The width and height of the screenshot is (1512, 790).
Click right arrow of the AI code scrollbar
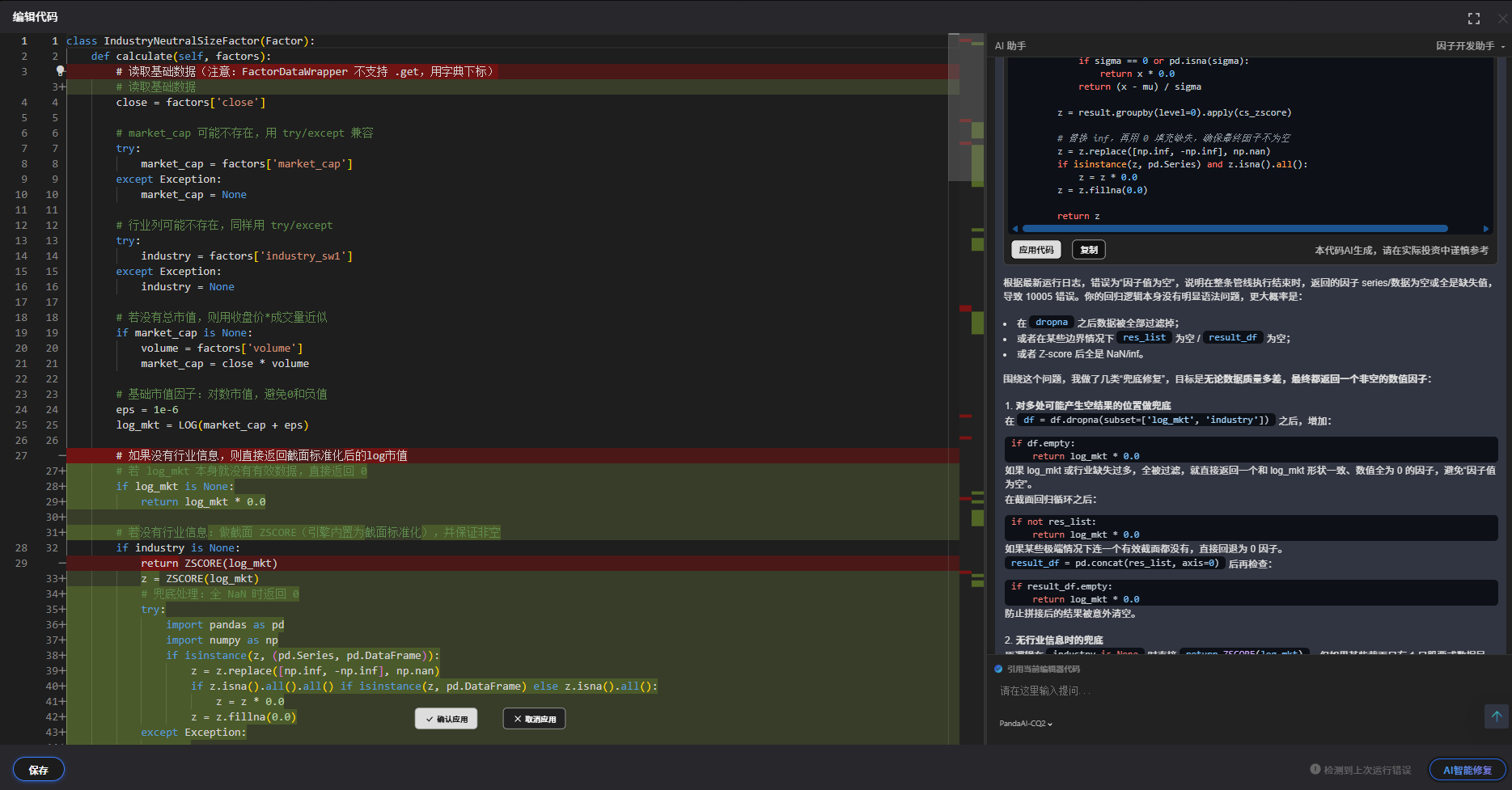point(1486,229)
